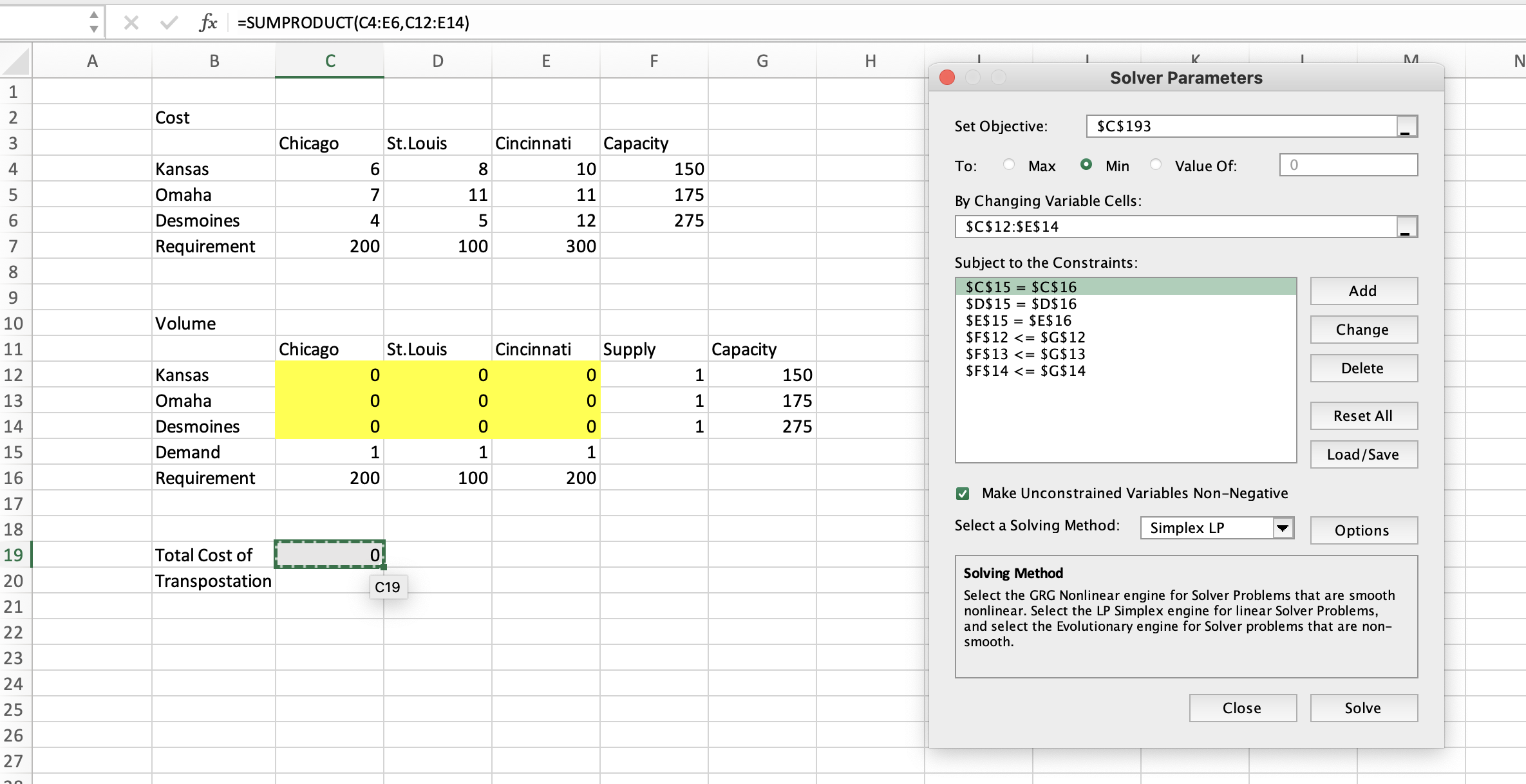Close Solver Parameters with red button

947,78
